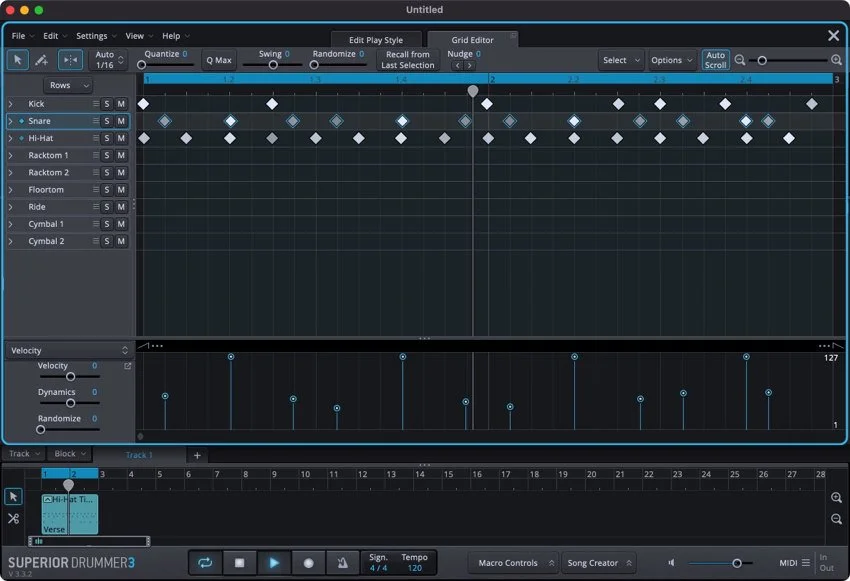Toggle the snap-to-grid tool icon

(x=70, y=60)
